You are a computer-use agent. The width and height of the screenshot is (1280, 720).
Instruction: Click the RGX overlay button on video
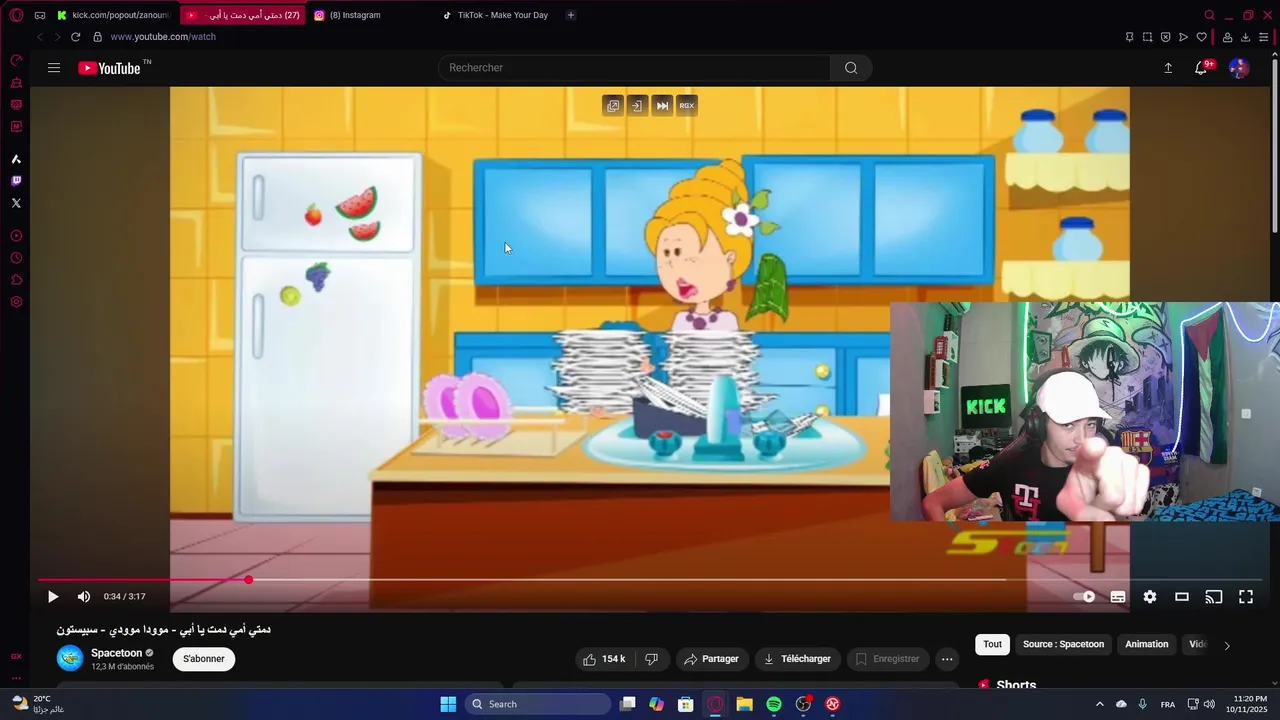point(686,105)
